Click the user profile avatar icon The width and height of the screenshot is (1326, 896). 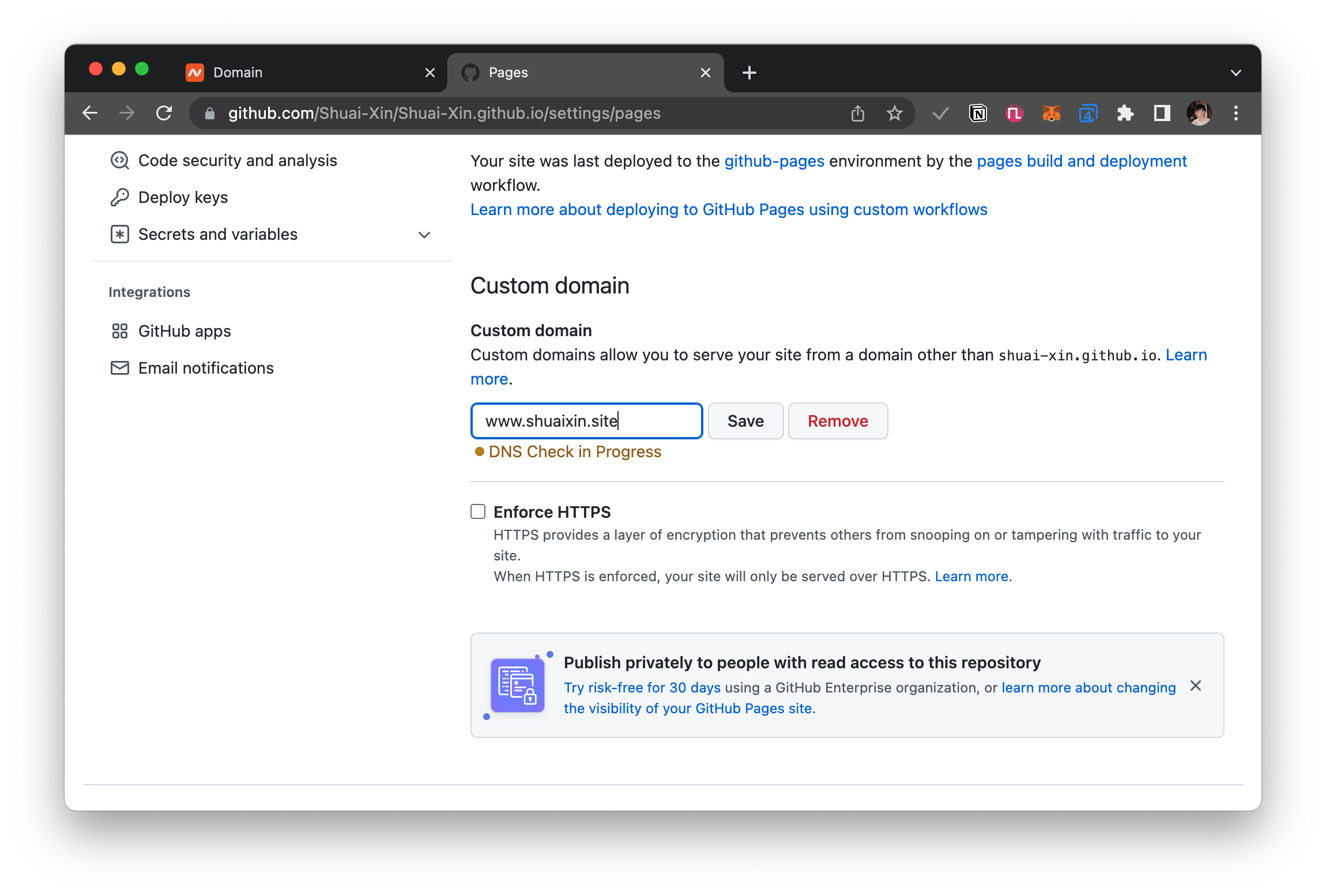coord(1198,113)
